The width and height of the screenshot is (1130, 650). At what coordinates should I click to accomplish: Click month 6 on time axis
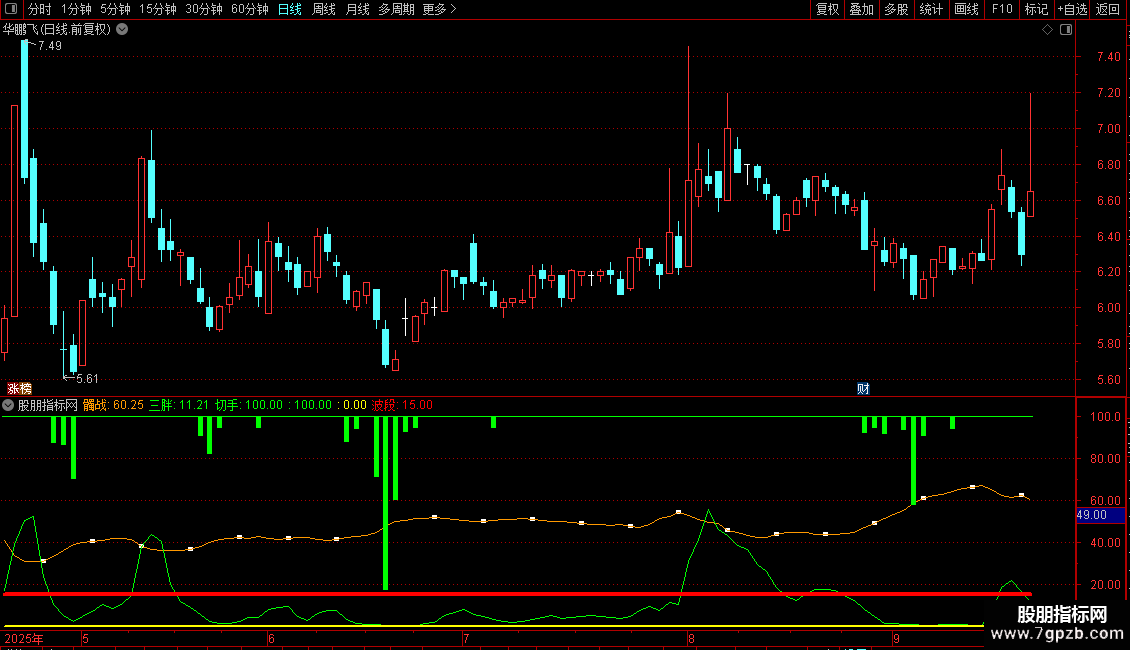click(271, 638)
